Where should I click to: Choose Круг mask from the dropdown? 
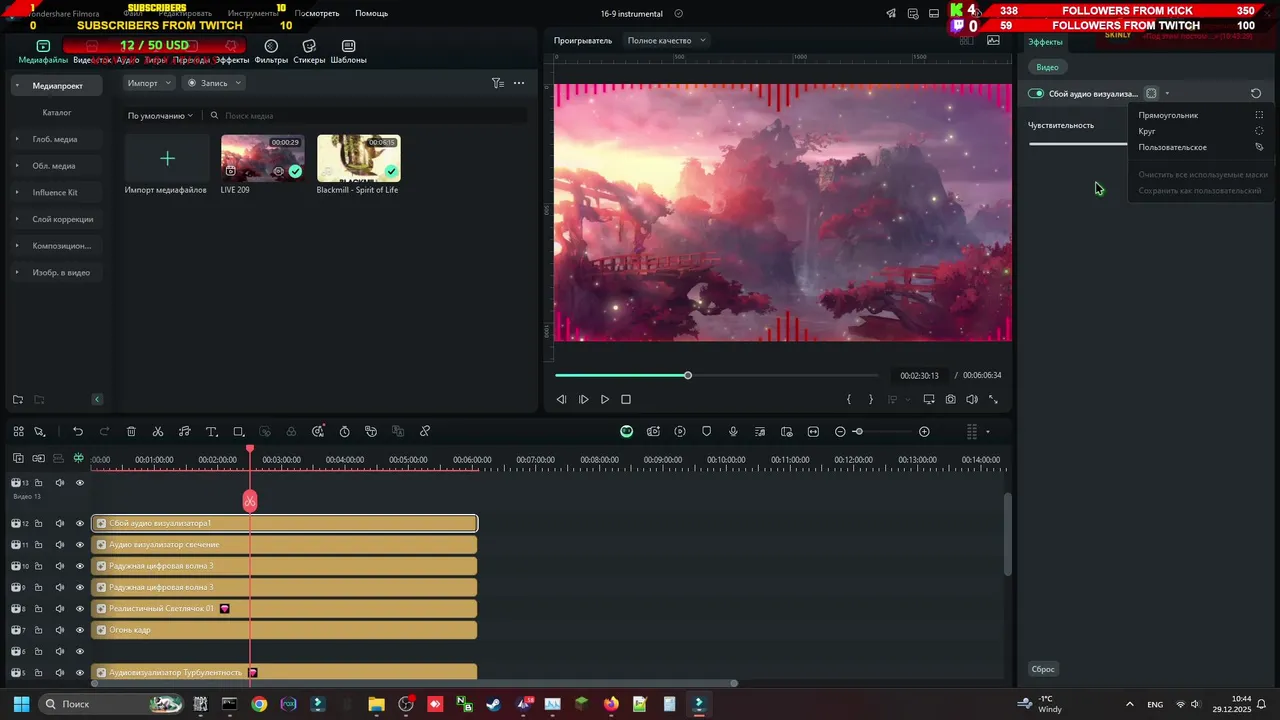coord(1200,131)
